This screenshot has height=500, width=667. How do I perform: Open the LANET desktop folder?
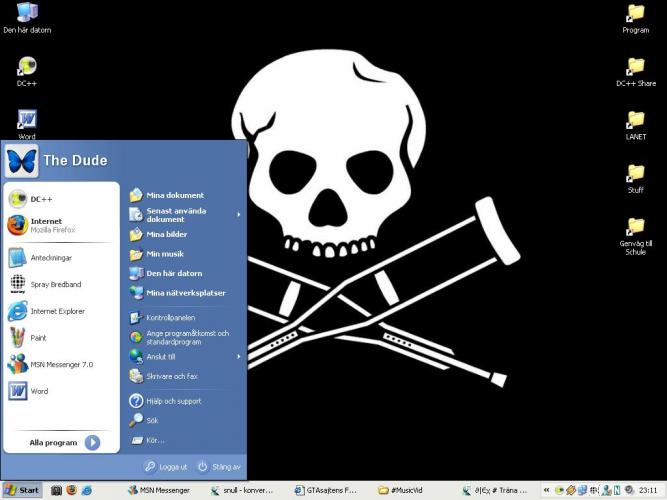635,123
